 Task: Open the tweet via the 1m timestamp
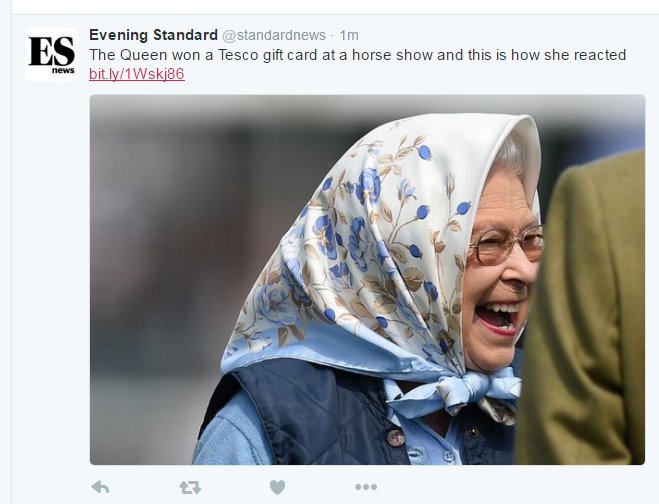[x=349, y=35]
